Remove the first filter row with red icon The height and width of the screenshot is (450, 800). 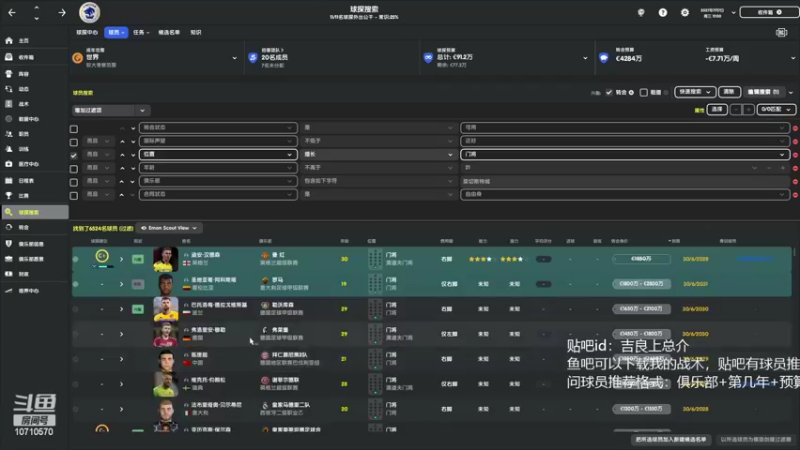(x=795, y=128)
